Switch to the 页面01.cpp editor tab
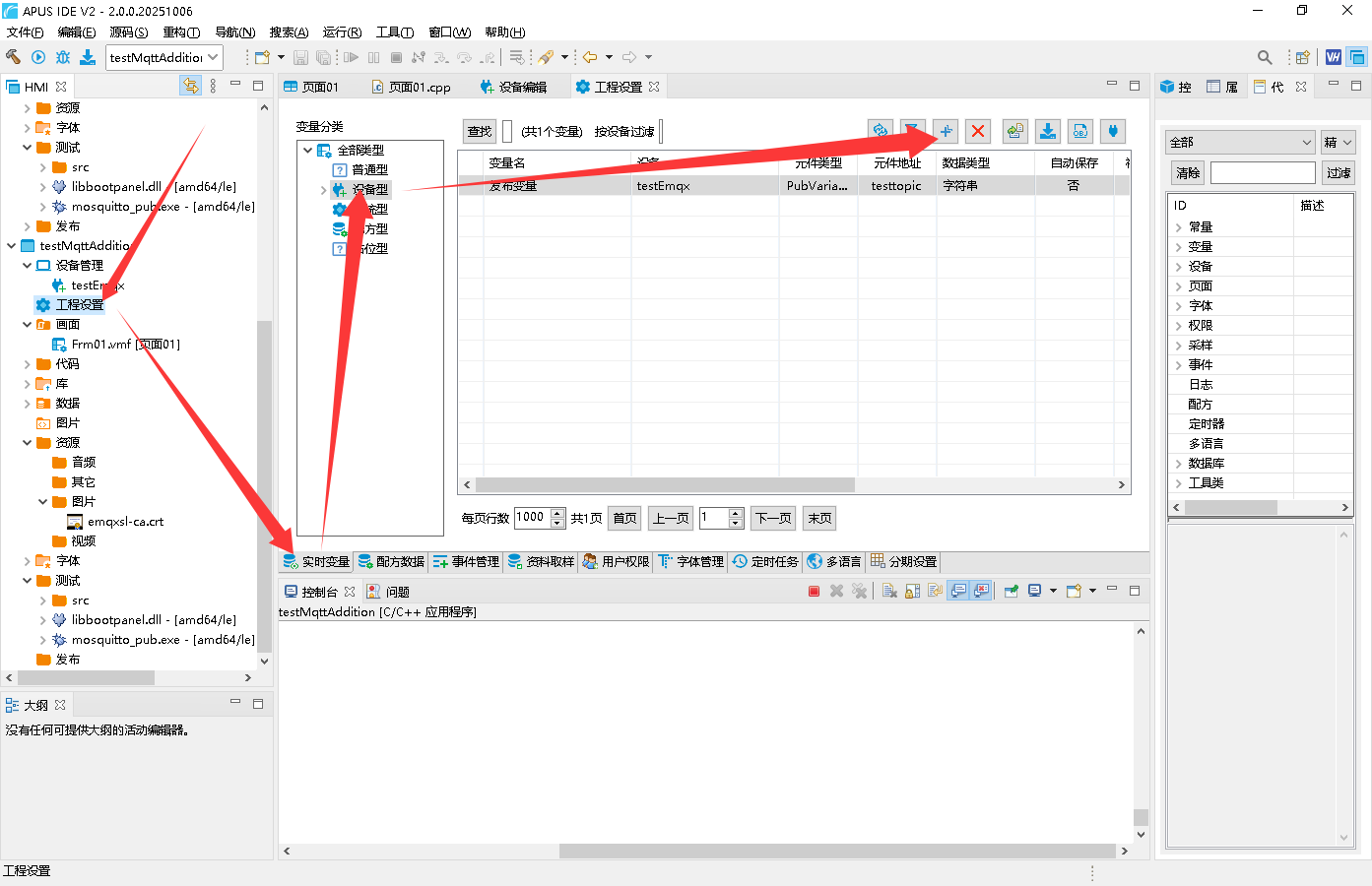1372x886 pixels. click(x=412, y=87)
